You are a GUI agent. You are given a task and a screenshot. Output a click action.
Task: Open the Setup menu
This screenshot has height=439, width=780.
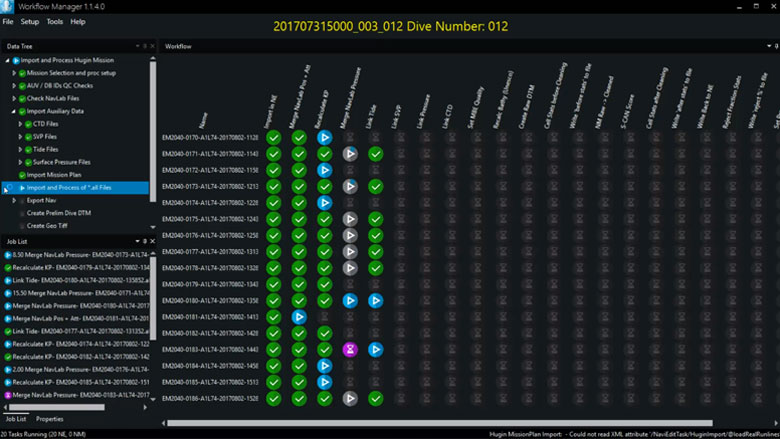coord(30,21)
